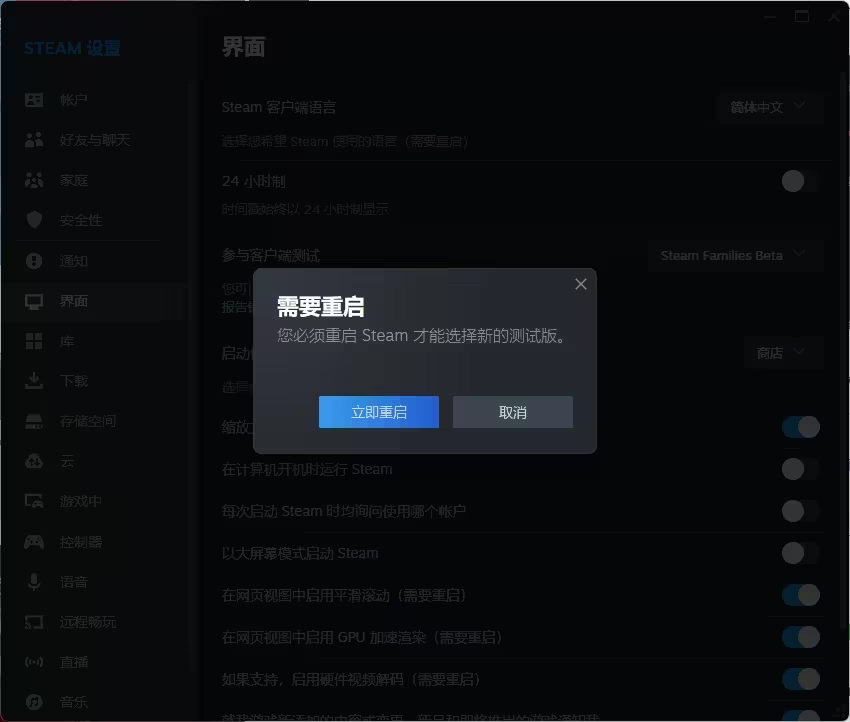
Task: Click the 帐户 account icon in sidebar
Action: click(x=34, y=100)
